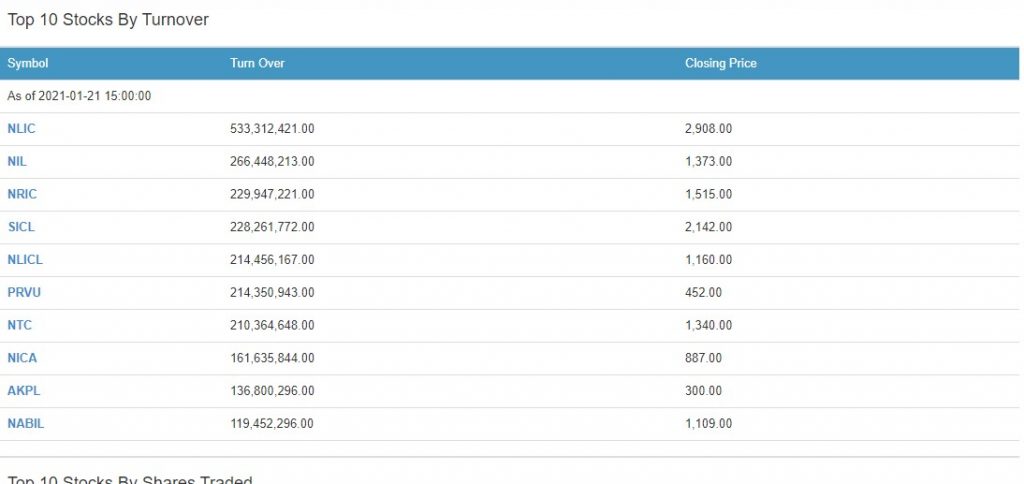The width and height of the screenshot is (1024, 484).
Task: Click NLIC closing price 2,908.00
Action: pos(708,129)
